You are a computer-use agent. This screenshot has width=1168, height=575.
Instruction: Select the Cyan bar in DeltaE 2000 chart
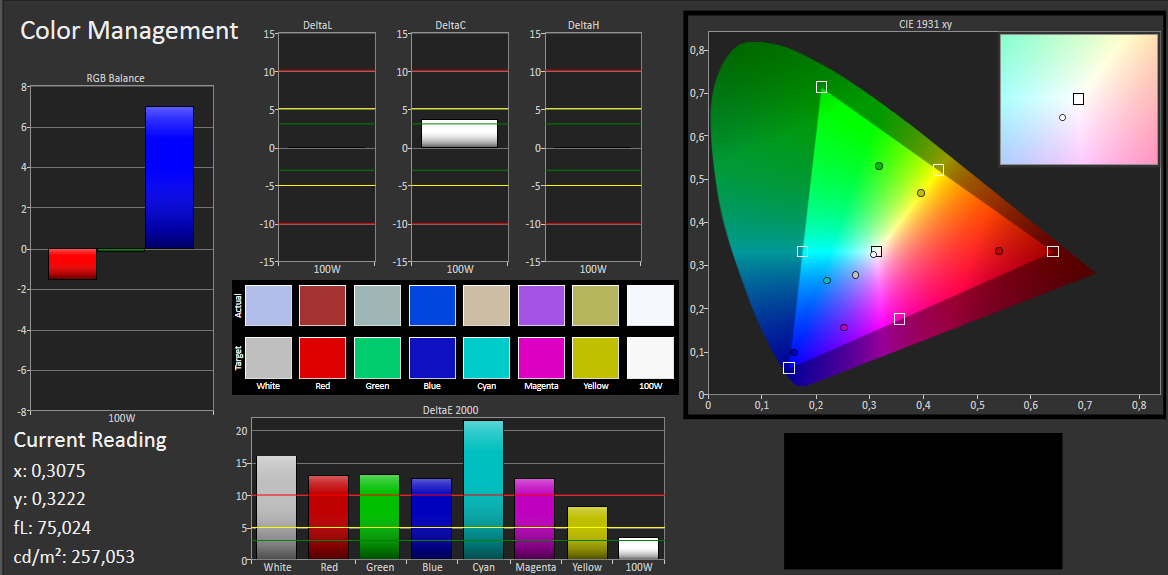483,490
